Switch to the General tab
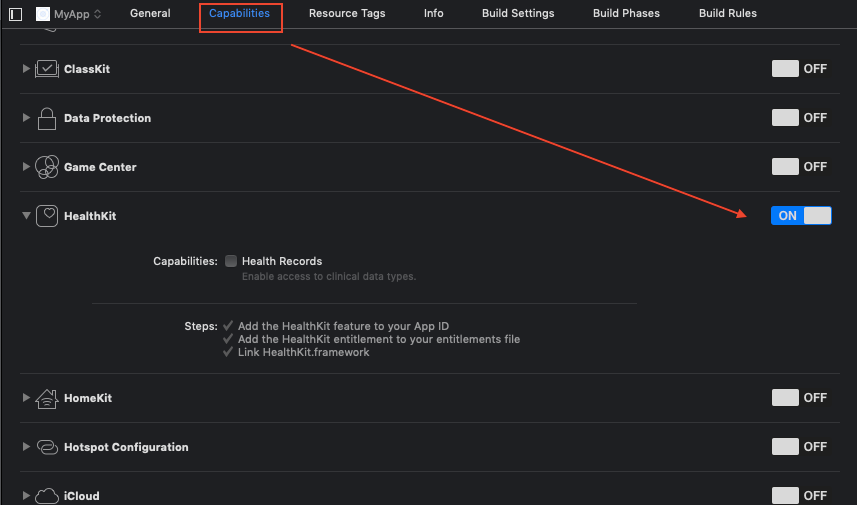Screen dimensions: 857x505 (x=150, y=13)
